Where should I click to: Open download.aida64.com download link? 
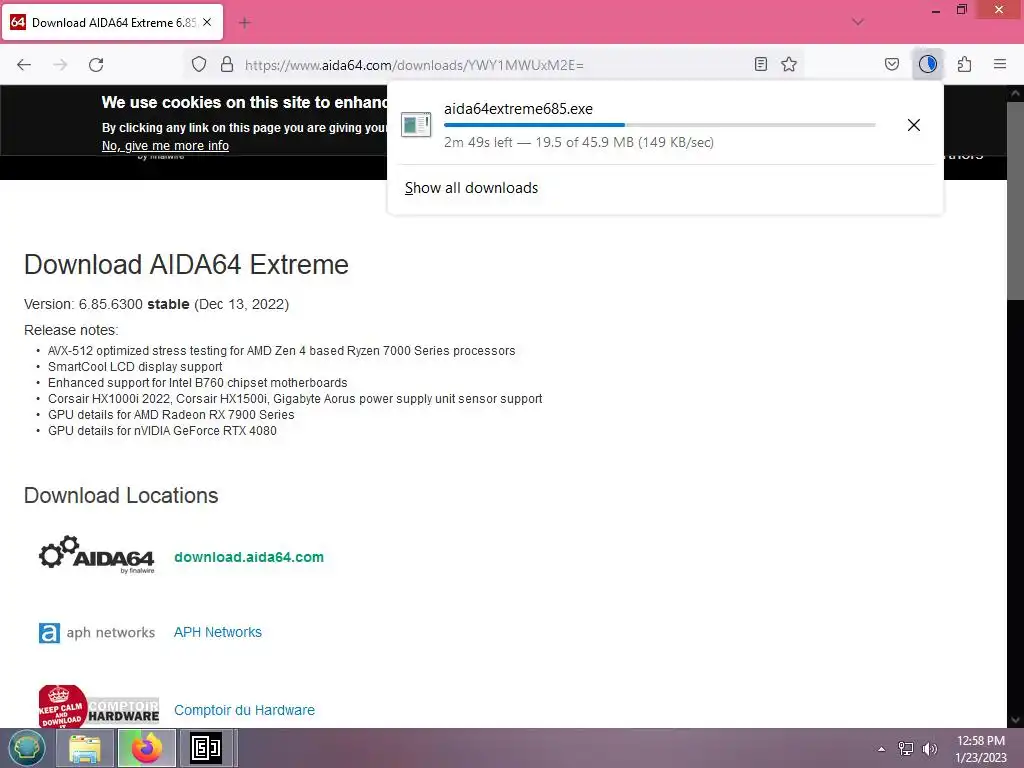point(249,557)
